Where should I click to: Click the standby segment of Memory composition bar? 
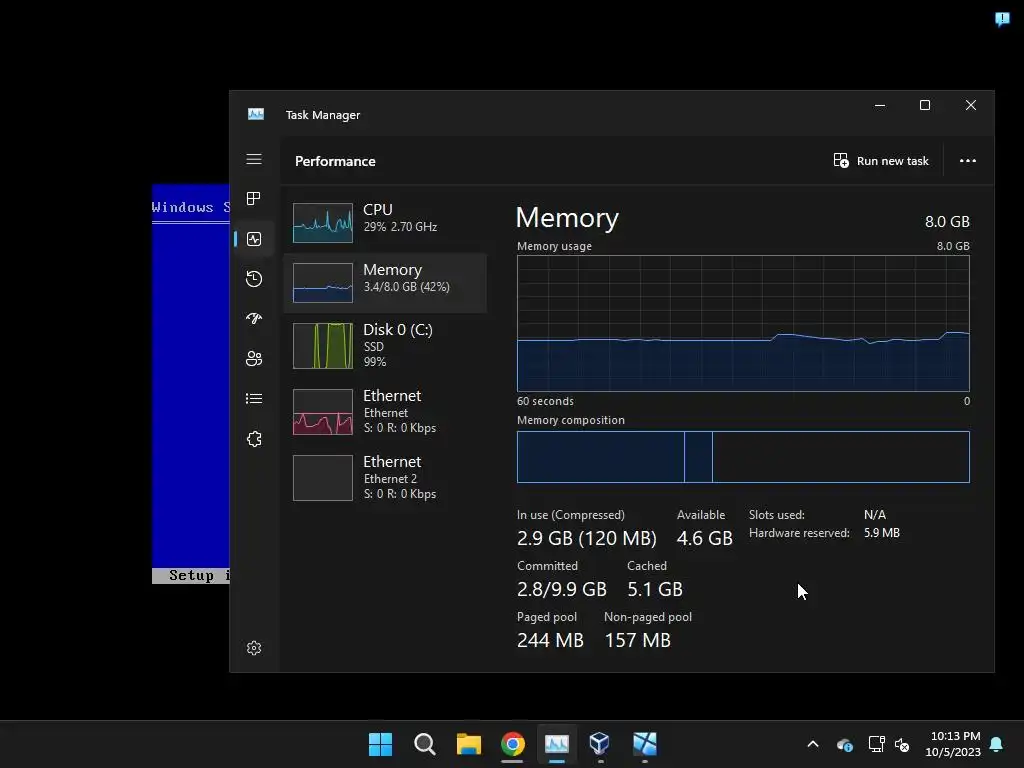click(841, 456)
